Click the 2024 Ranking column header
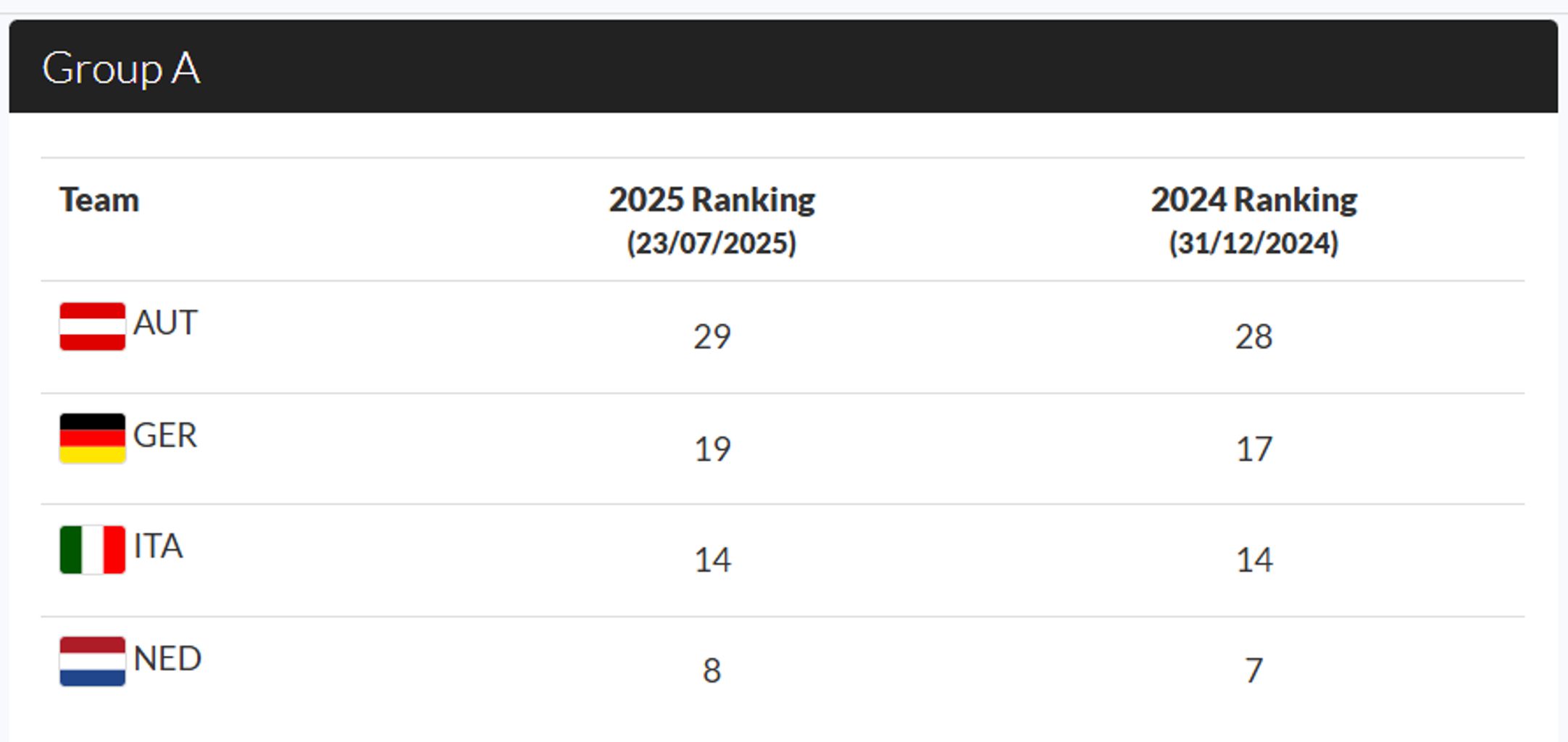This screenshot has height=742, width=1568. tap(1254, 200)
